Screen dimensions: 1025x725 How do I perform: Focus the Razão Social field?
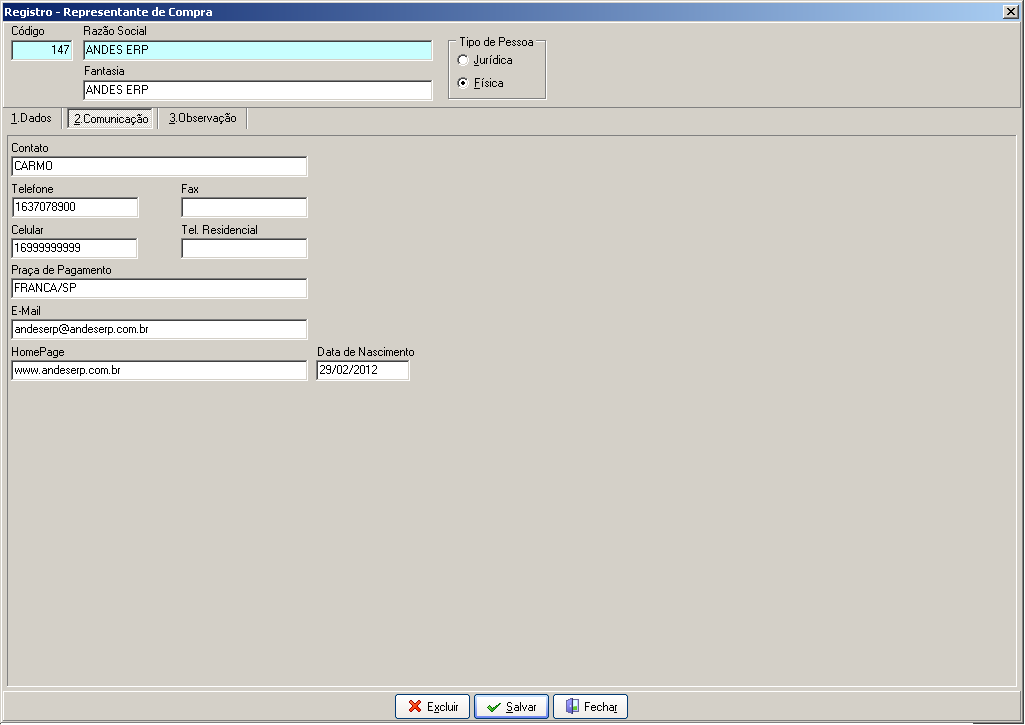coord(258,50)
